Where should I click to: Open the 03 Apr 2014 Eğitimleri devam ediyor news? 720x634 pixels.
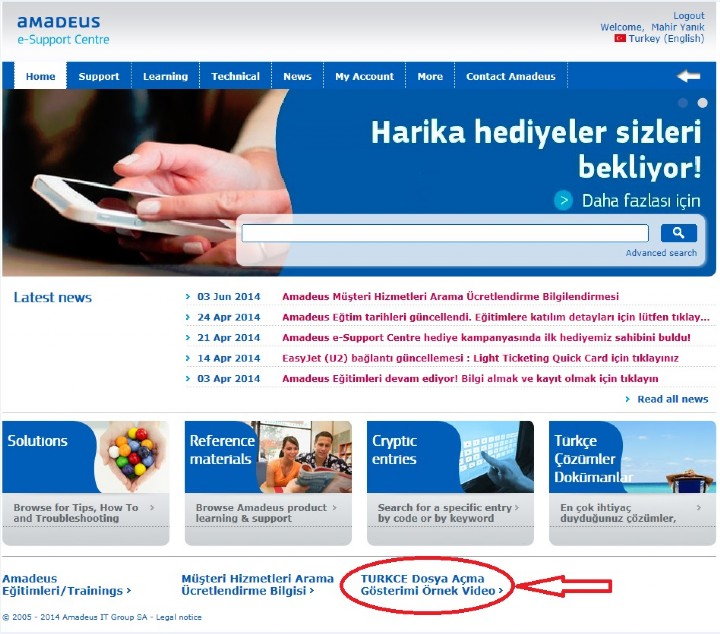[470, 379]
